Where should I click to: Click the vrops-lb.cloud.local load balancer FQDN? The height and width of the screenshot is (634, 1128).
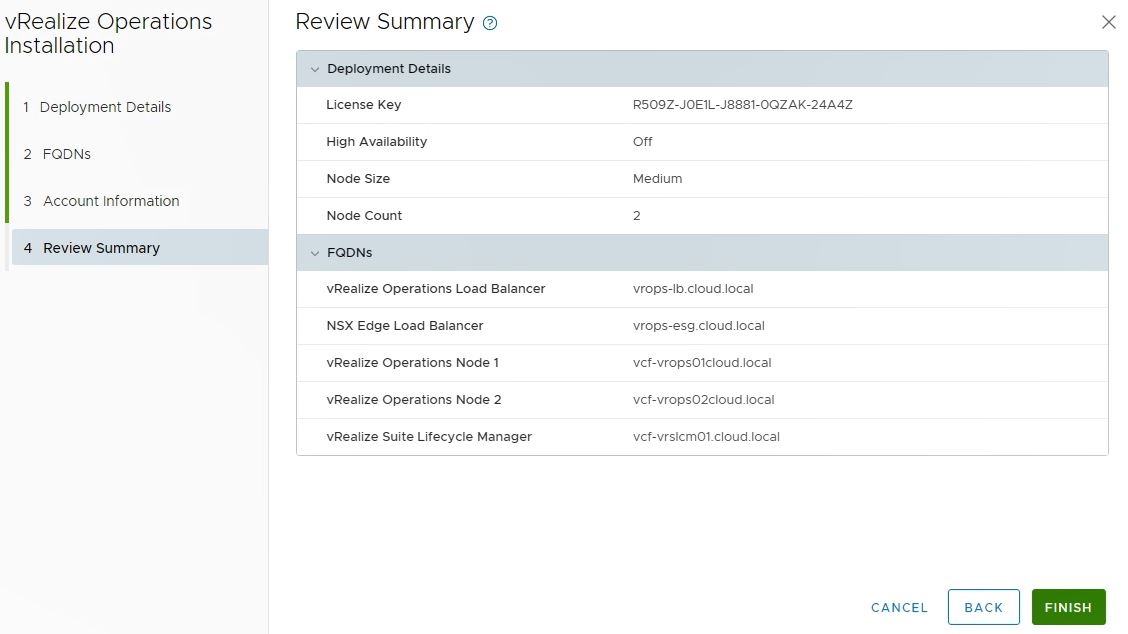point(693,289)
